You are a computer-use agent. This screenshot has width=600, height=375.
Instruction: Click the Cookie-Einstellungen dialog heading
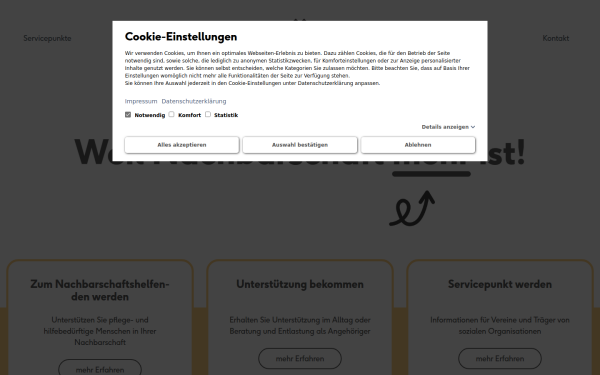pyautogui.click(x=181, y=36)
